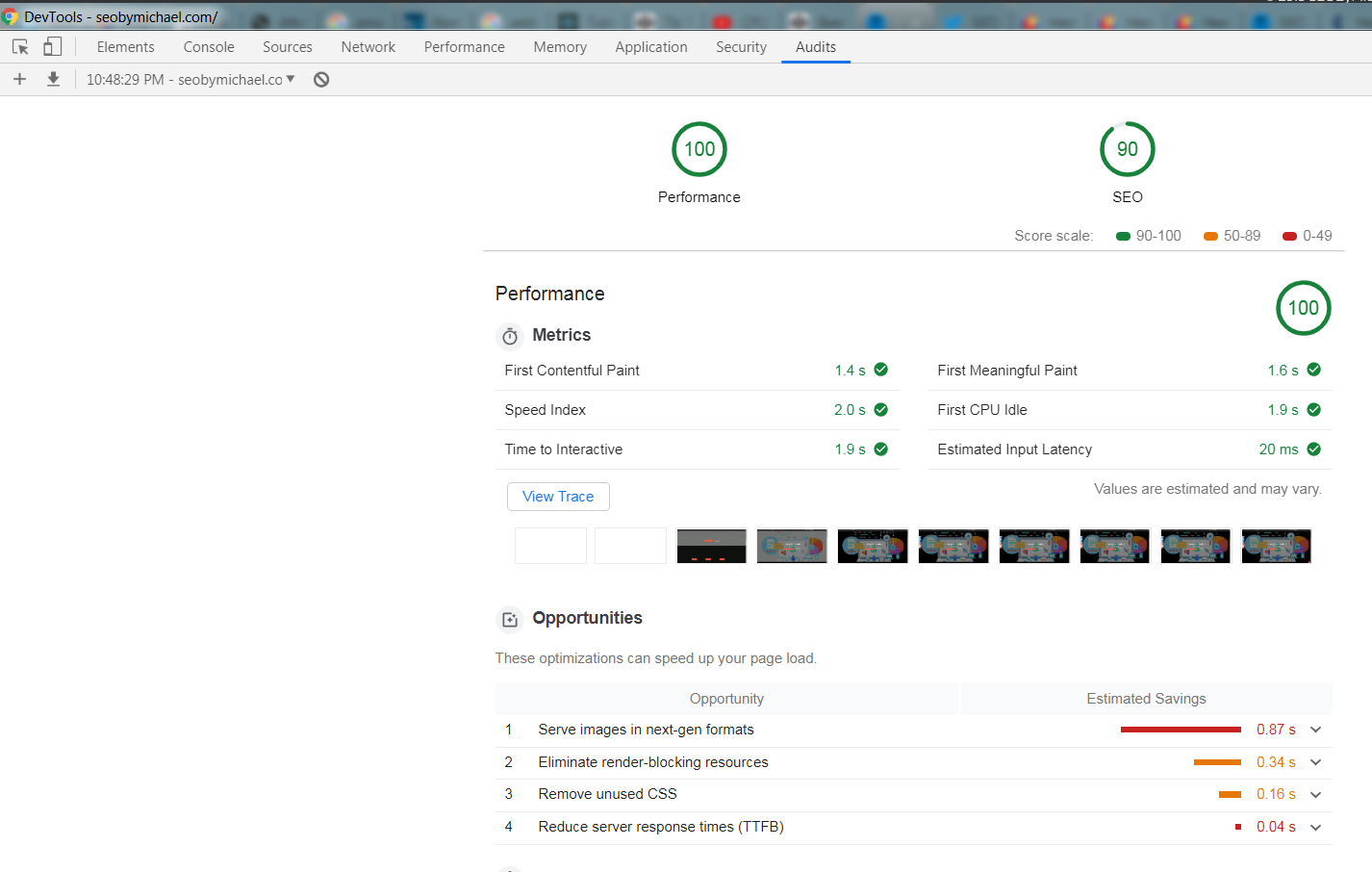Click the 0.87 s estimated savings value
Screen dimensions: 1372x872
pyautogui.click(x=1276, y=730)
